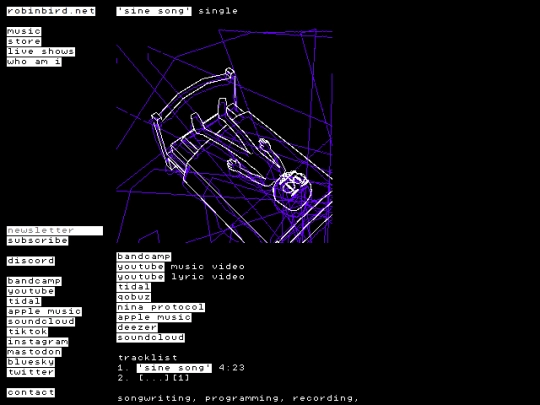
Task: Open sidebar soundcloud link
Action: pyautogui.click(x=41, y=321)
